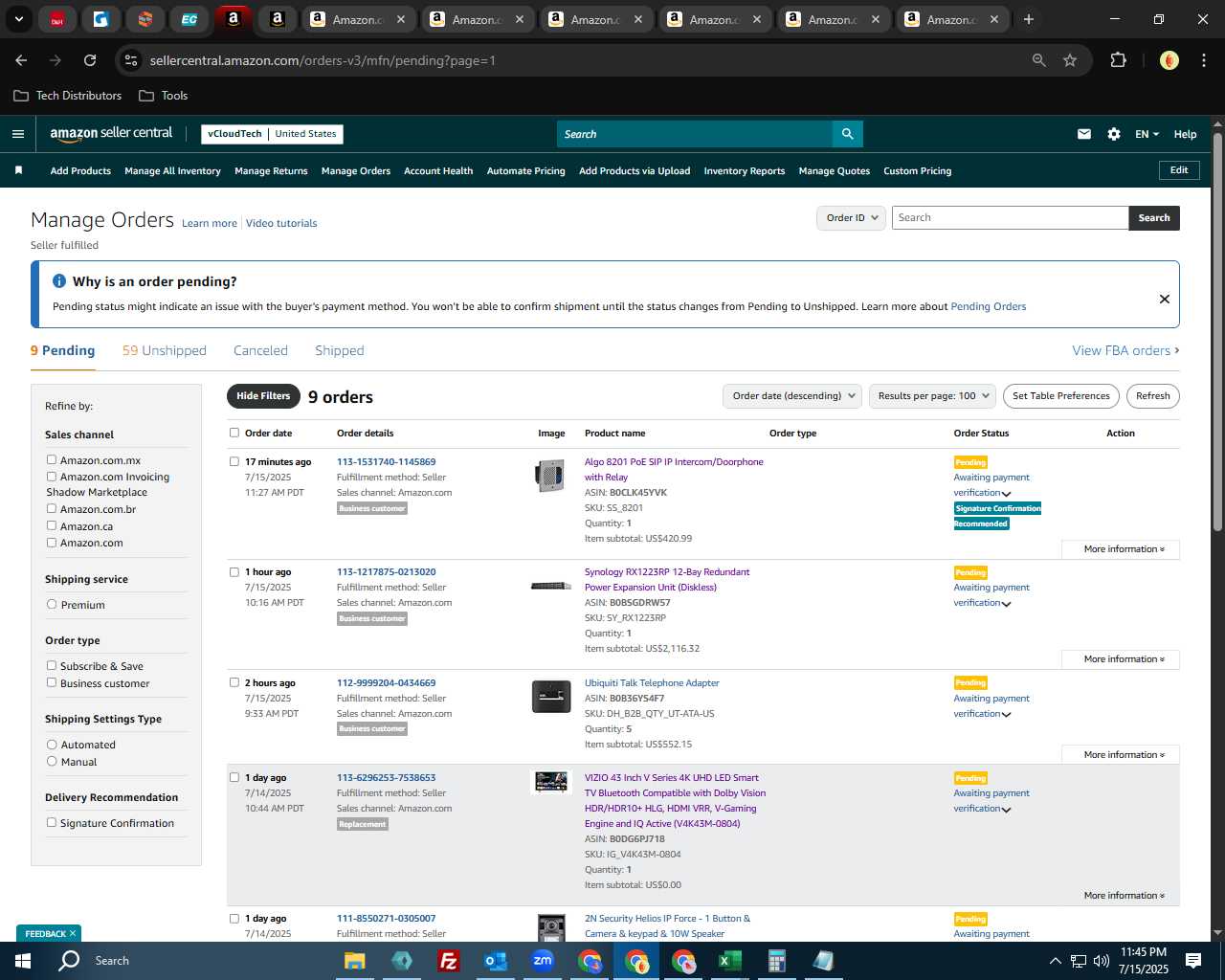Bookmark this page with star icon
The image size is (1225, 980).
pyautogui.click(x=1070, y=60)
